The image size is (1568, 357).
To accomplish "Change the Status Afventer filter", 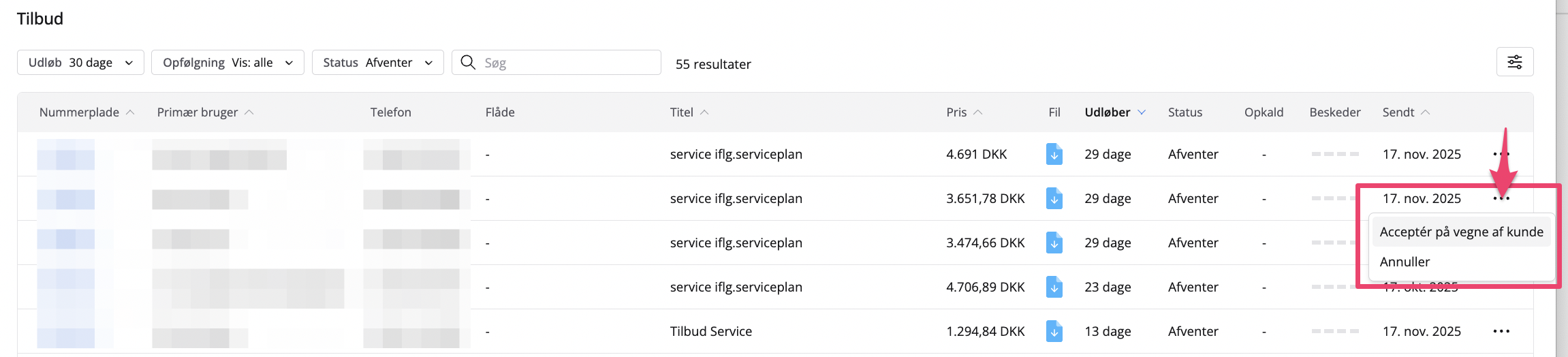I will coord(377,63).
